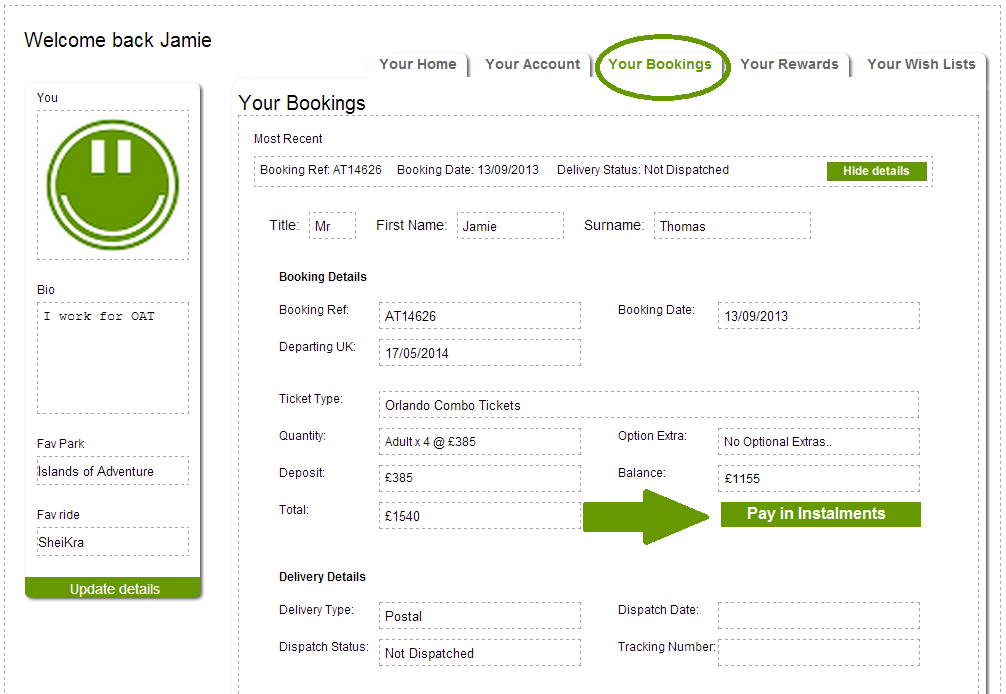Switch to the Your Account tab

pos(532,64)
